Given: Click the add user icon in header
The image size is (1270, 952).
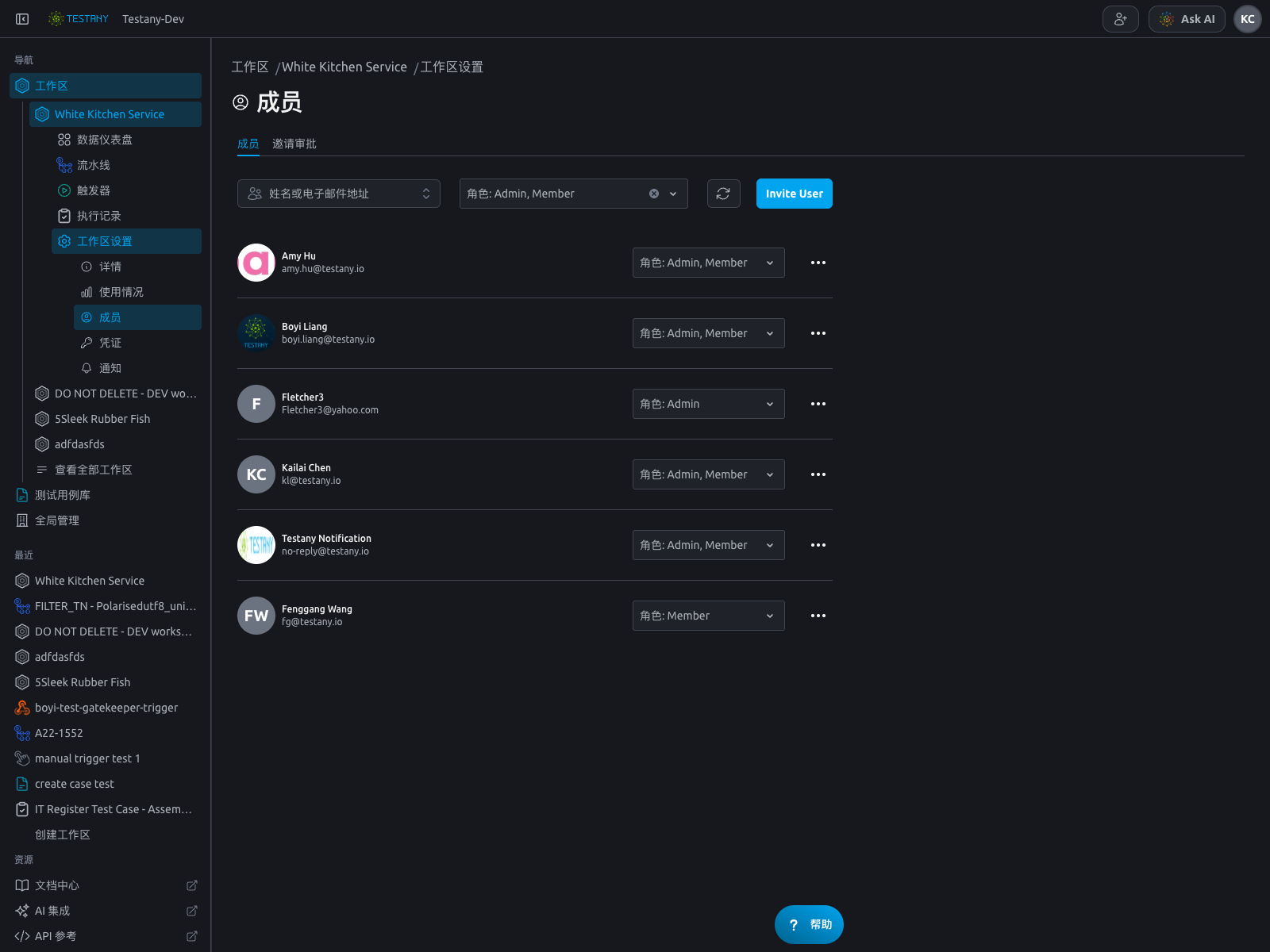Looking at the screenshot, I should (1121, 19).
